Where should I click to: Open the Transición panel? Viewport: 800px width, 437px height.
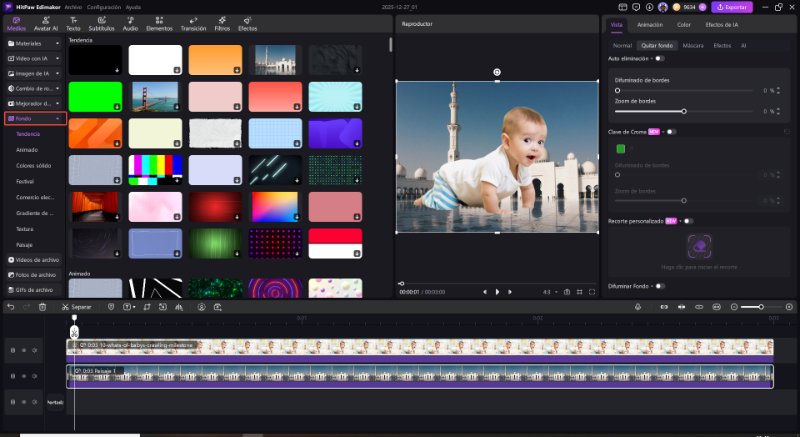193,24
